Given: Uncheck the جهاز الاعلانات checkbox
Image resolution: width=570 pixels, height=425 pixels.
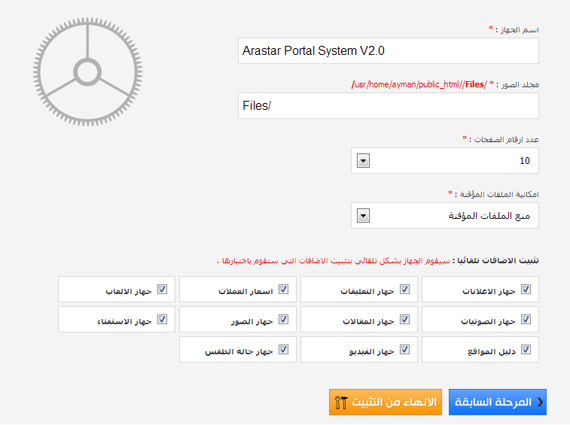Looking at the screenshot, I should pyautogui.click(x=526, y=289).
